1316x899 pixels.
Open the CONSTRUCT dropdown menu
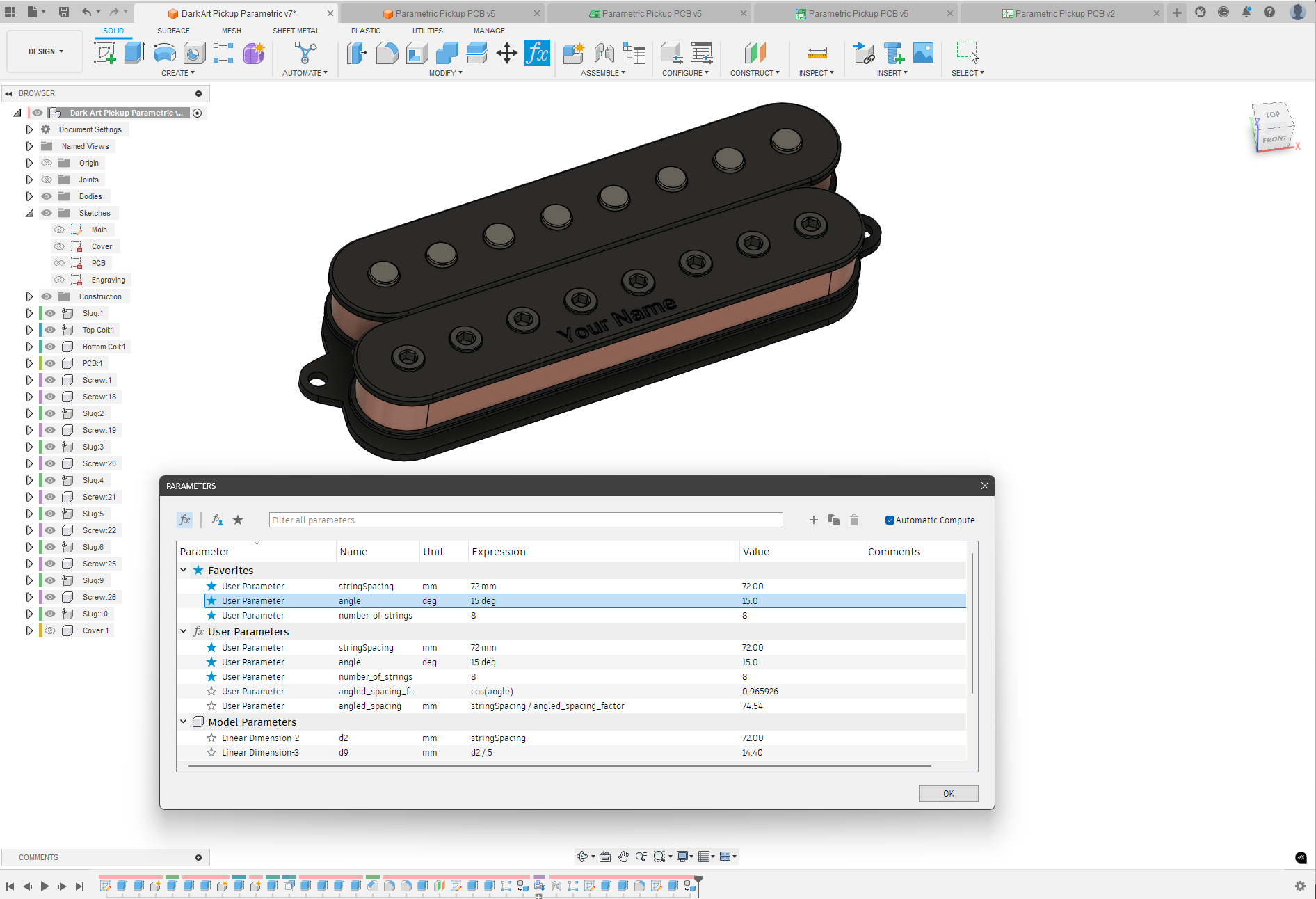(755, 73)
